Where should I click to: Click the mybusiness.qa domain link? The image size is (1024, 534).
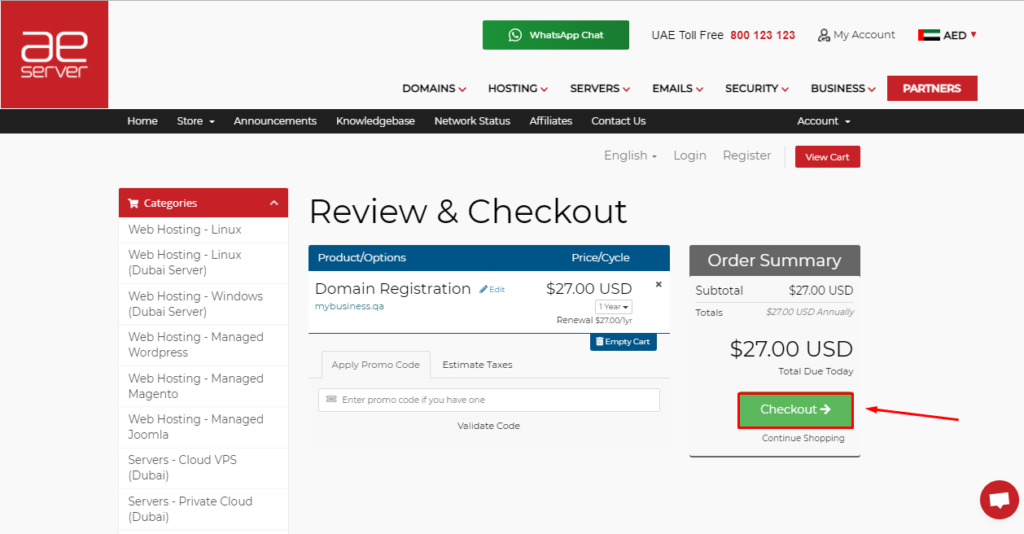pos(349,306)
